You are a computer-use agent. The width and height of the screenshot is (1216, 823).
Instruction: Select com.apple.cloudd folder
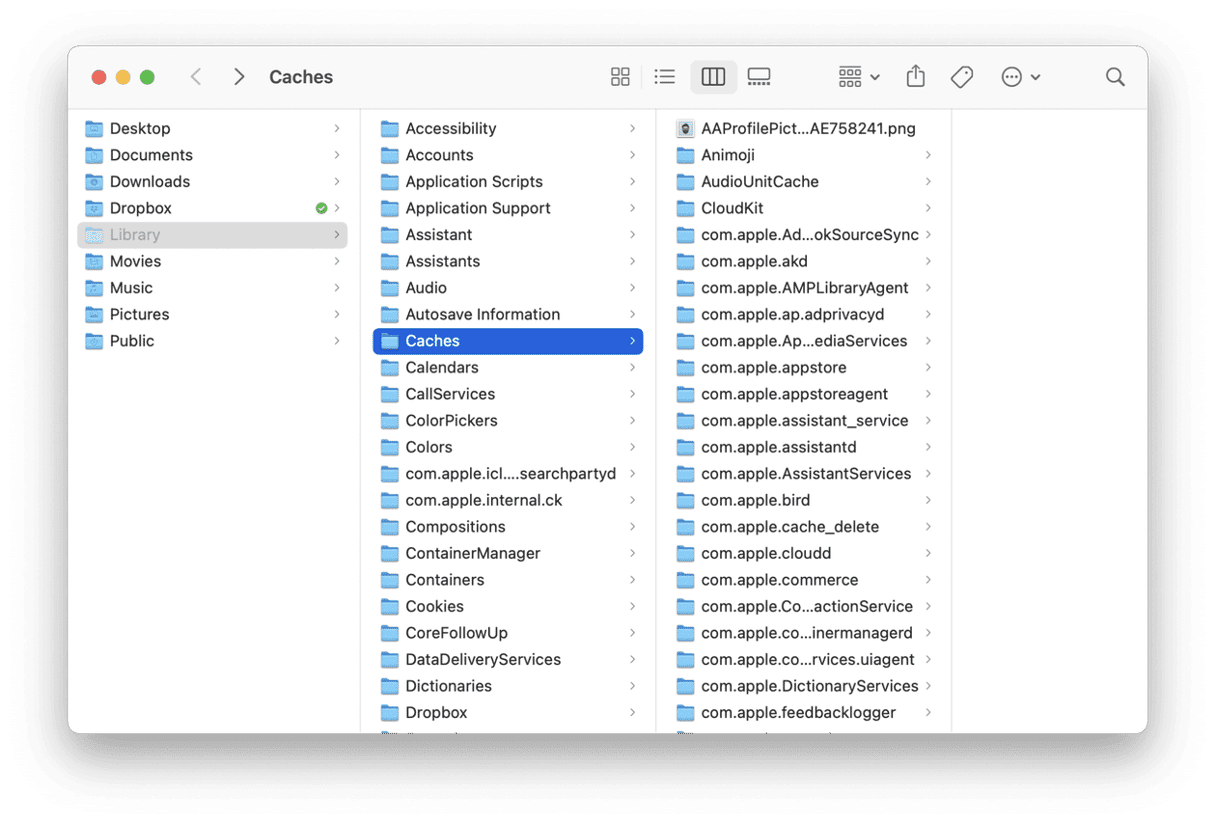pos(804,553)
